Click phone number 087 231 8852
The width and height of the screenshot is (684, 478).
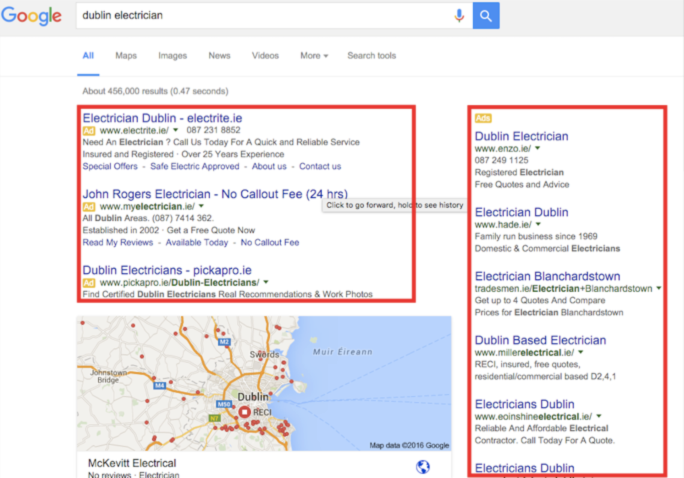point(213,130)
